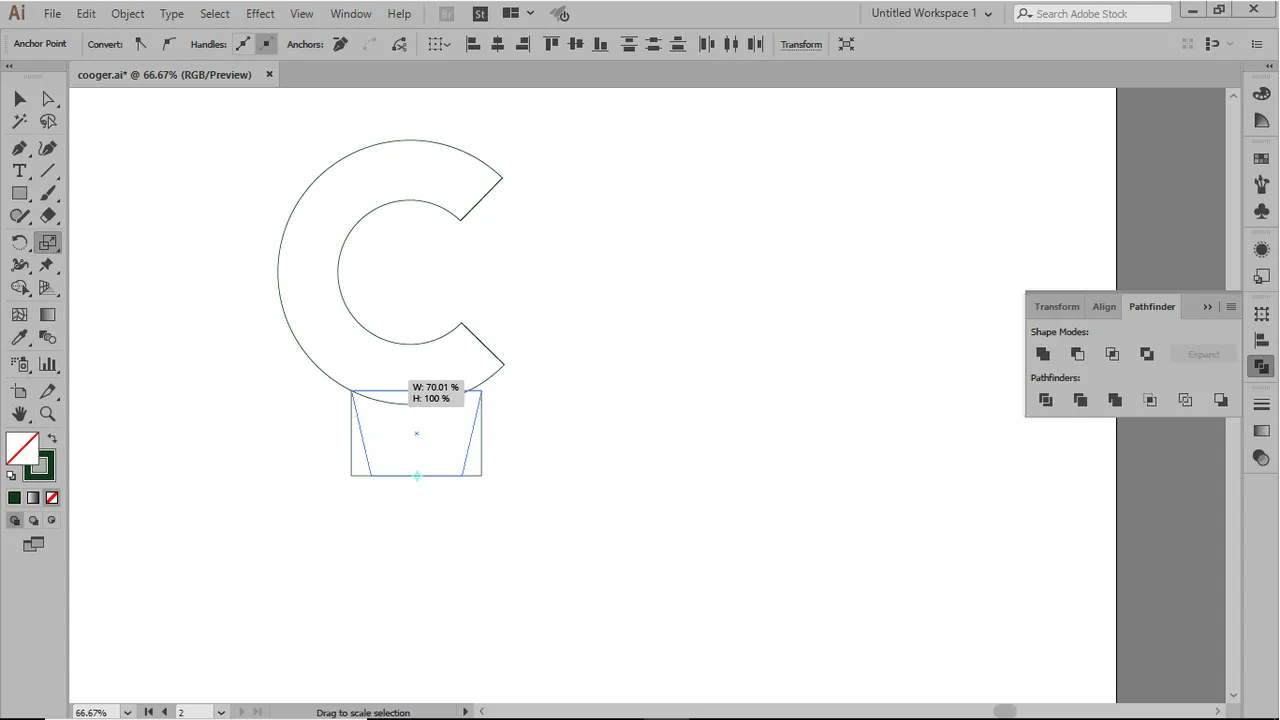
Task: Apply Minus Front shape mode
Action: (1077, 354)
